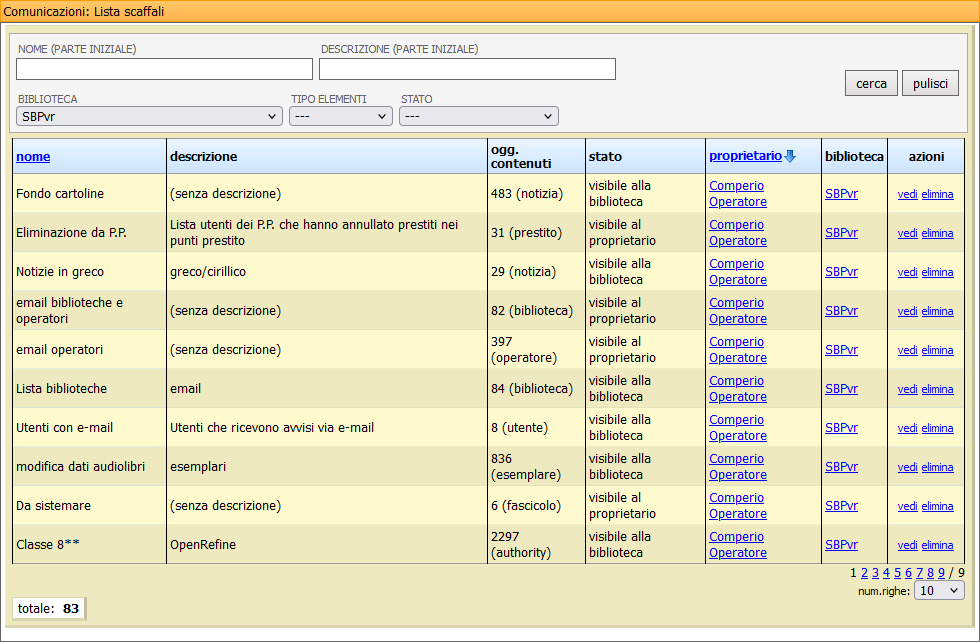Click vedi for the Classe 8** row
Image resolution: width=980 pixels, height=642 pixels.
pos(907,545)
